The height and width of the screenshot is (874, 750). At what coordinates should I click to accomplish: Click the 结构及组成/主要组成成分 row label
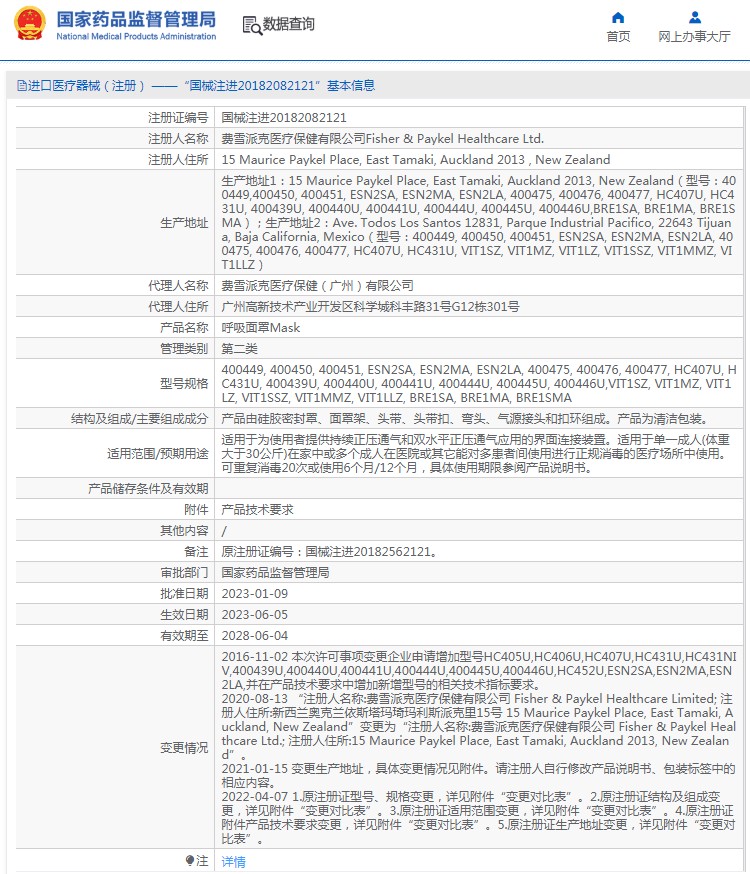coord(139,419)
